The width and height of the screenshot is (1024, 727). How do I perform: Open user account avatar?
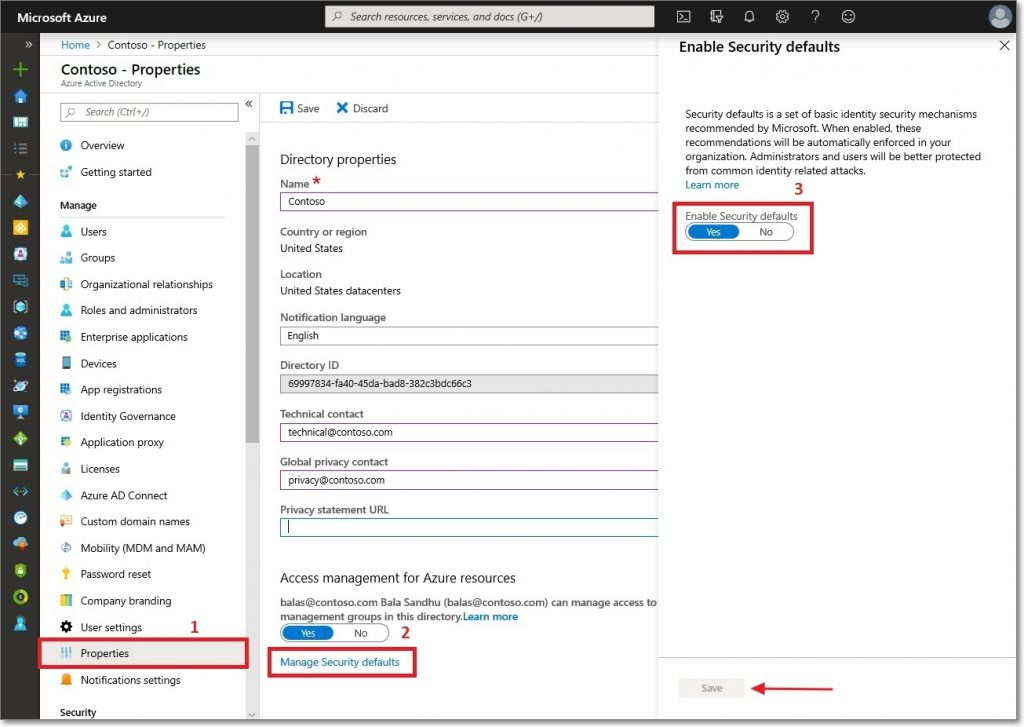[x=999, y=17]
